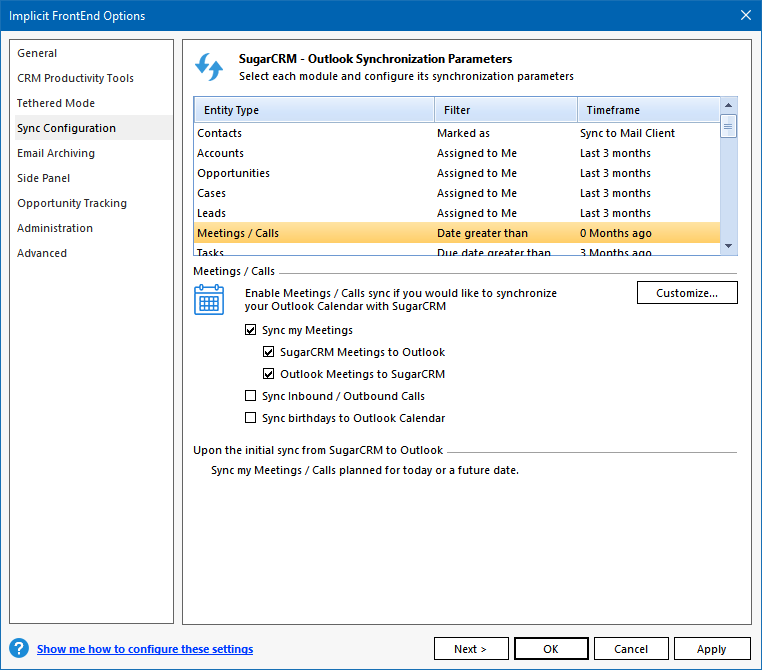
Task: Close the Implicit FrontEnd Options dialog
Action: click(745, 15)
